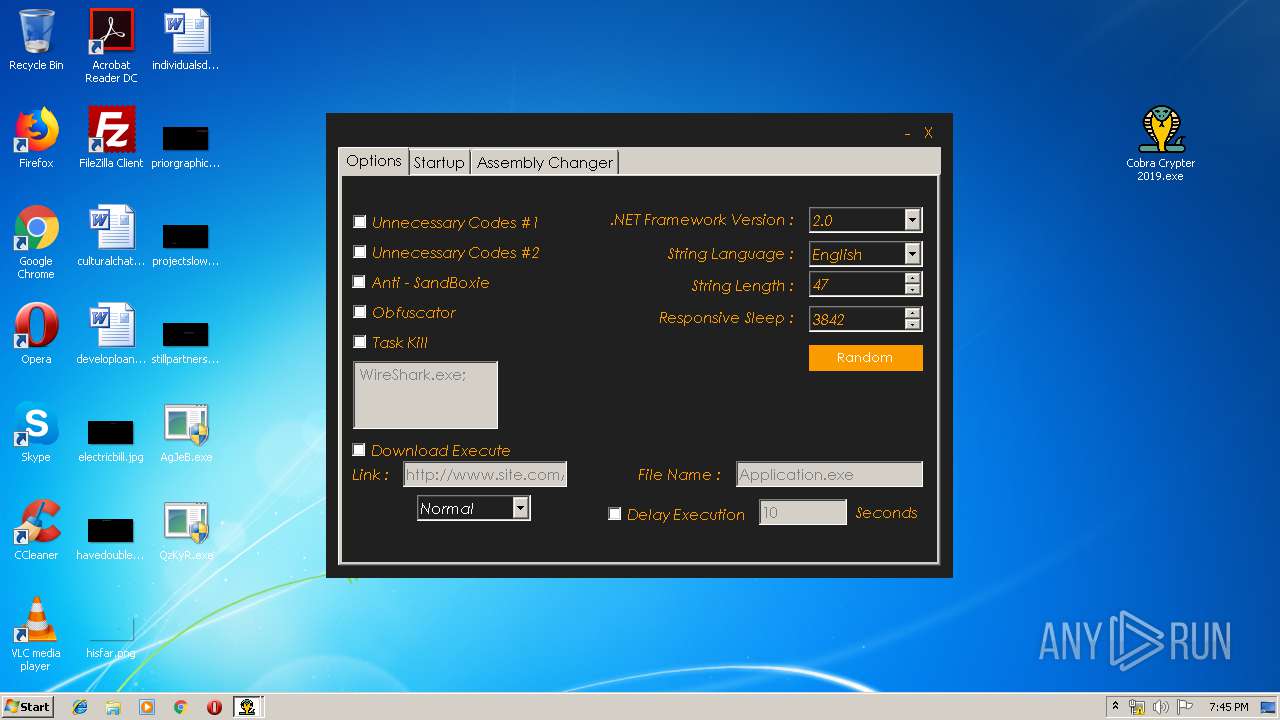Image resolution: width=1280 pixels, height=720 pixels.
Task: Expand the .NET Framework Version dropdown
Action: click(x=912, y=220)
